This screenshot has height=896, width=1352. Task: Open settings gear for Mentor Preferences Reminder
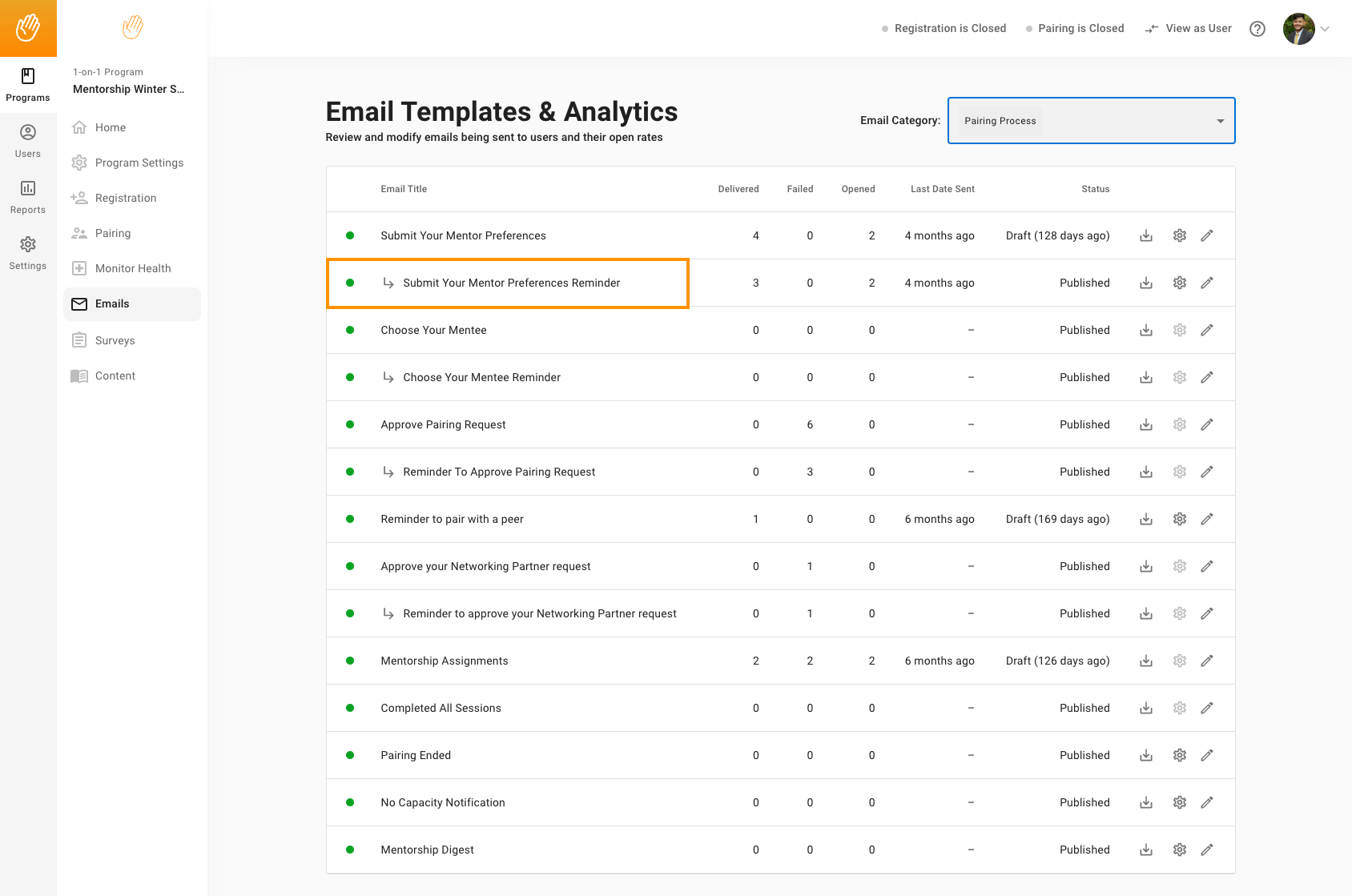(x=1180, y=283)
